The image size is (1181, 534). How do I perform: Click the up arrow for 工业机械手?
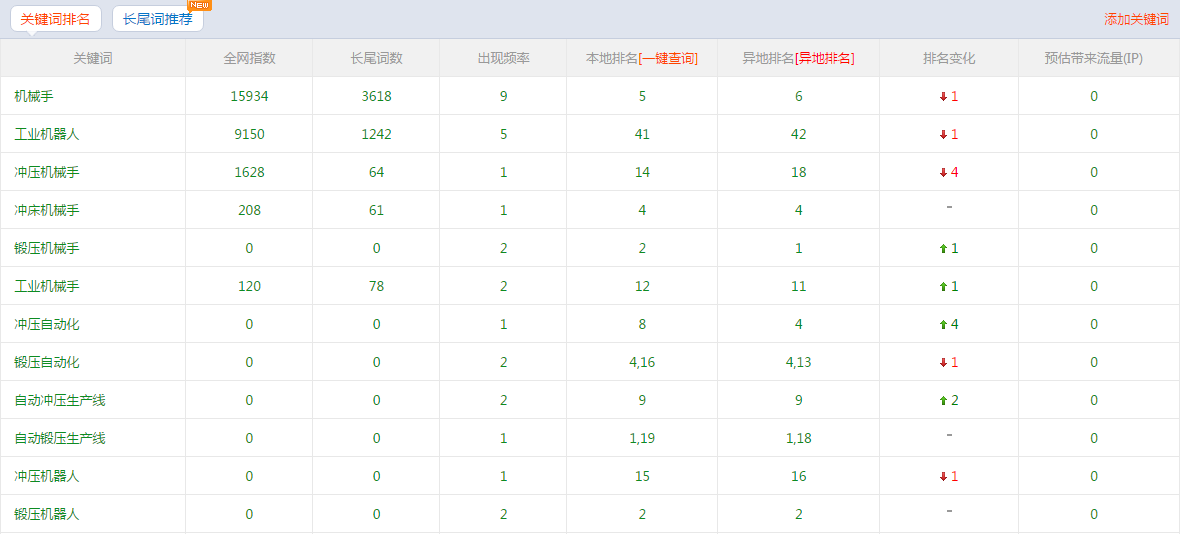(x=943, y=287)
